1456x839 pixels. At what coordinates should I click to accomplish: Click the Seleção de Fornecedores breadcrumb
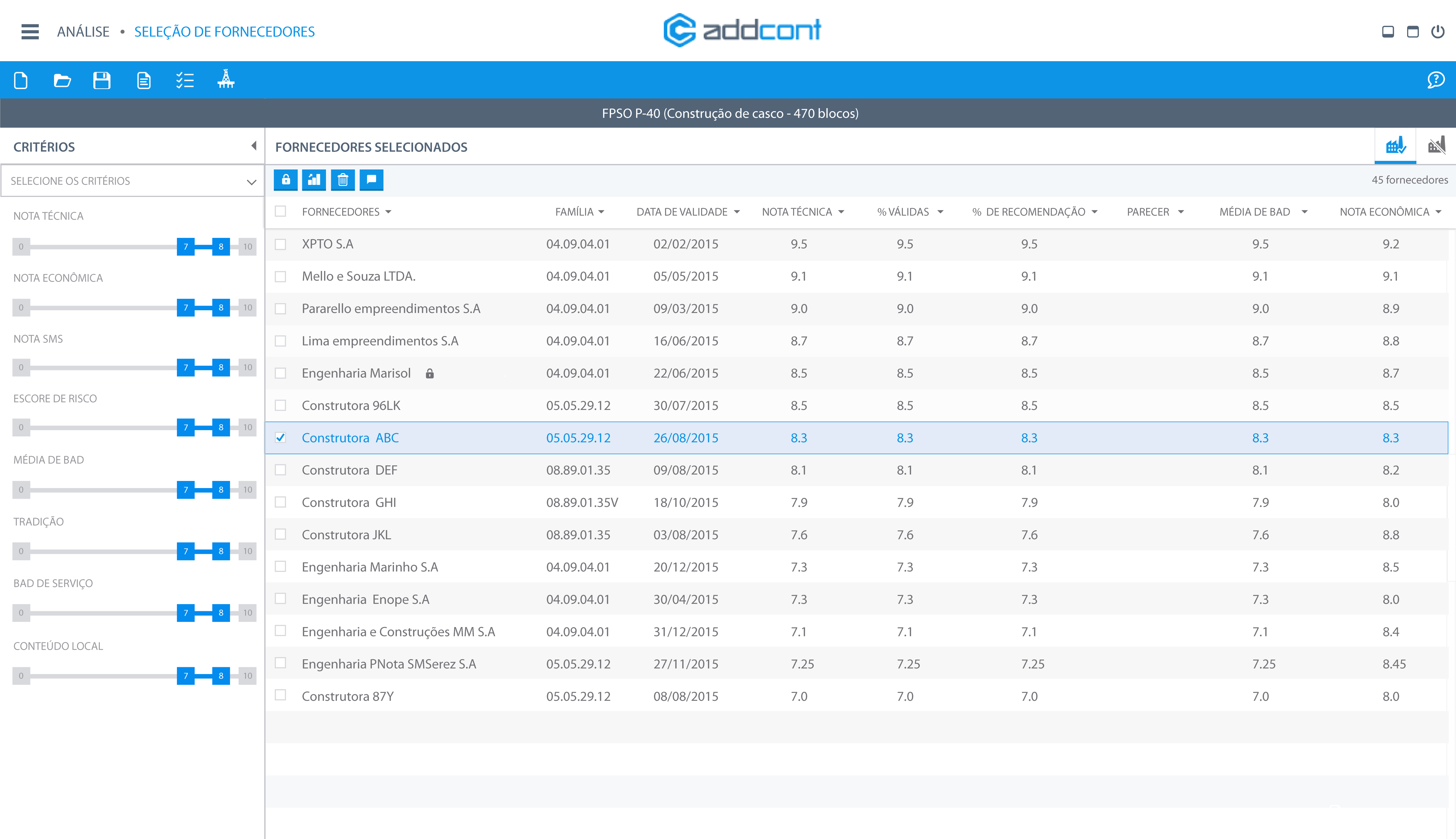coord(225,32)
